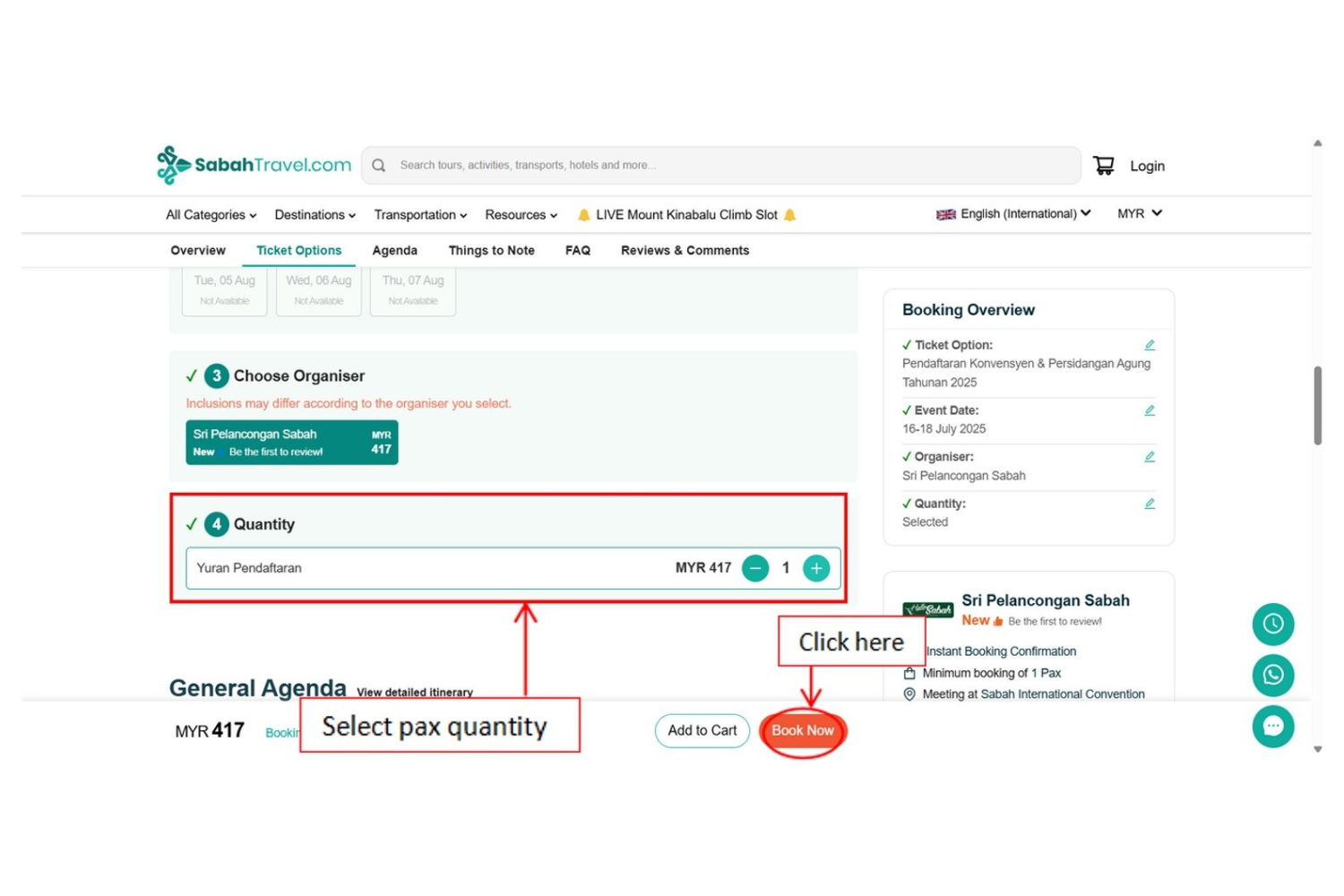This screenshot has width=1344, height=896.
Task: Expand the All Categories dropdown
Action: coord(211,215)
